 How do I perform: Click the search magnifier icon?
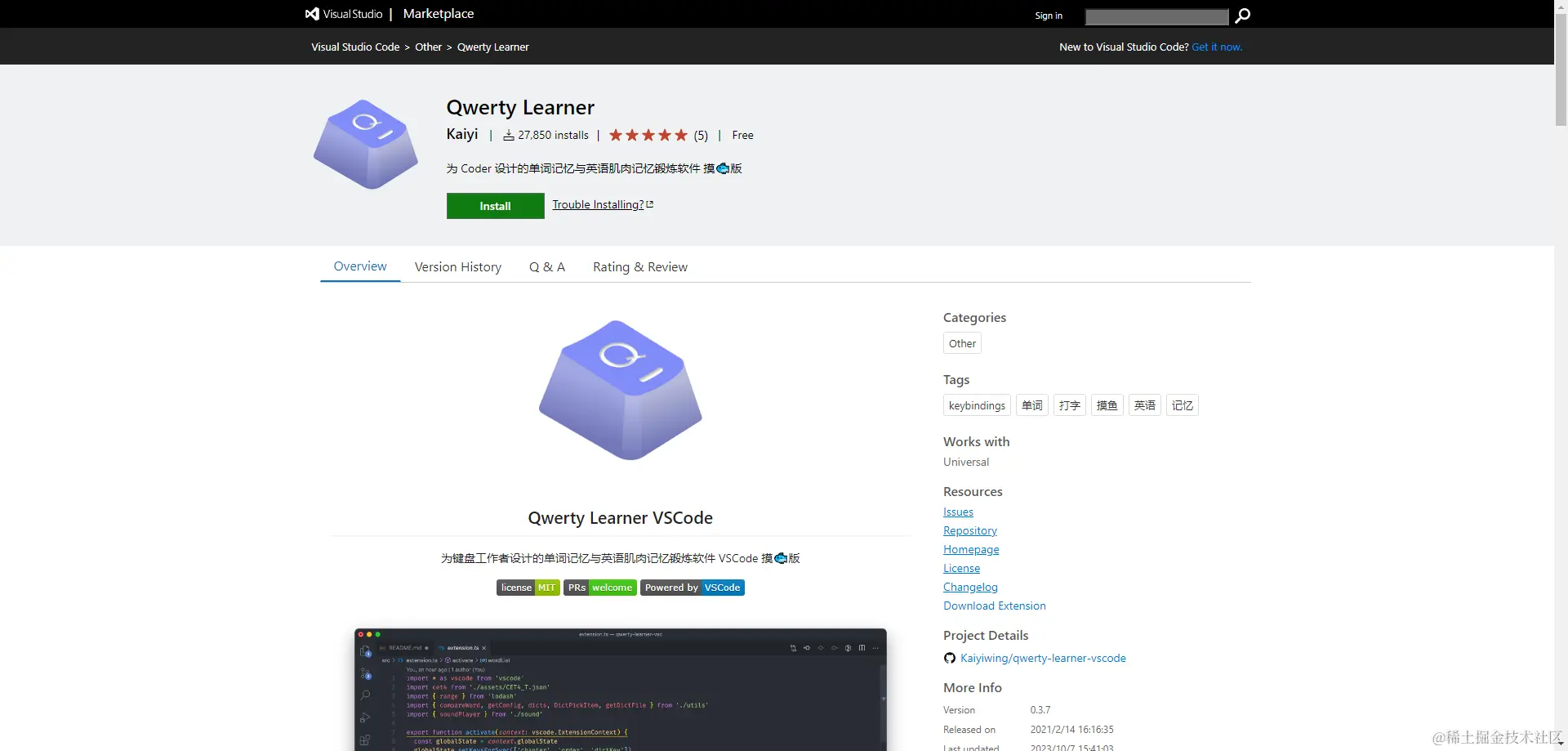pyautogui.click(x=1242, y=16)
